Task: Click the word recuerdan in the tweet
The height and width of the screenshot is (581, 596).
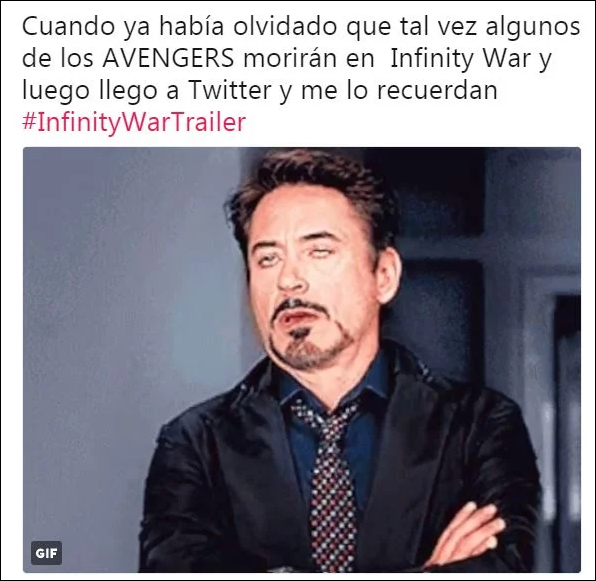Action: point(437,91)
